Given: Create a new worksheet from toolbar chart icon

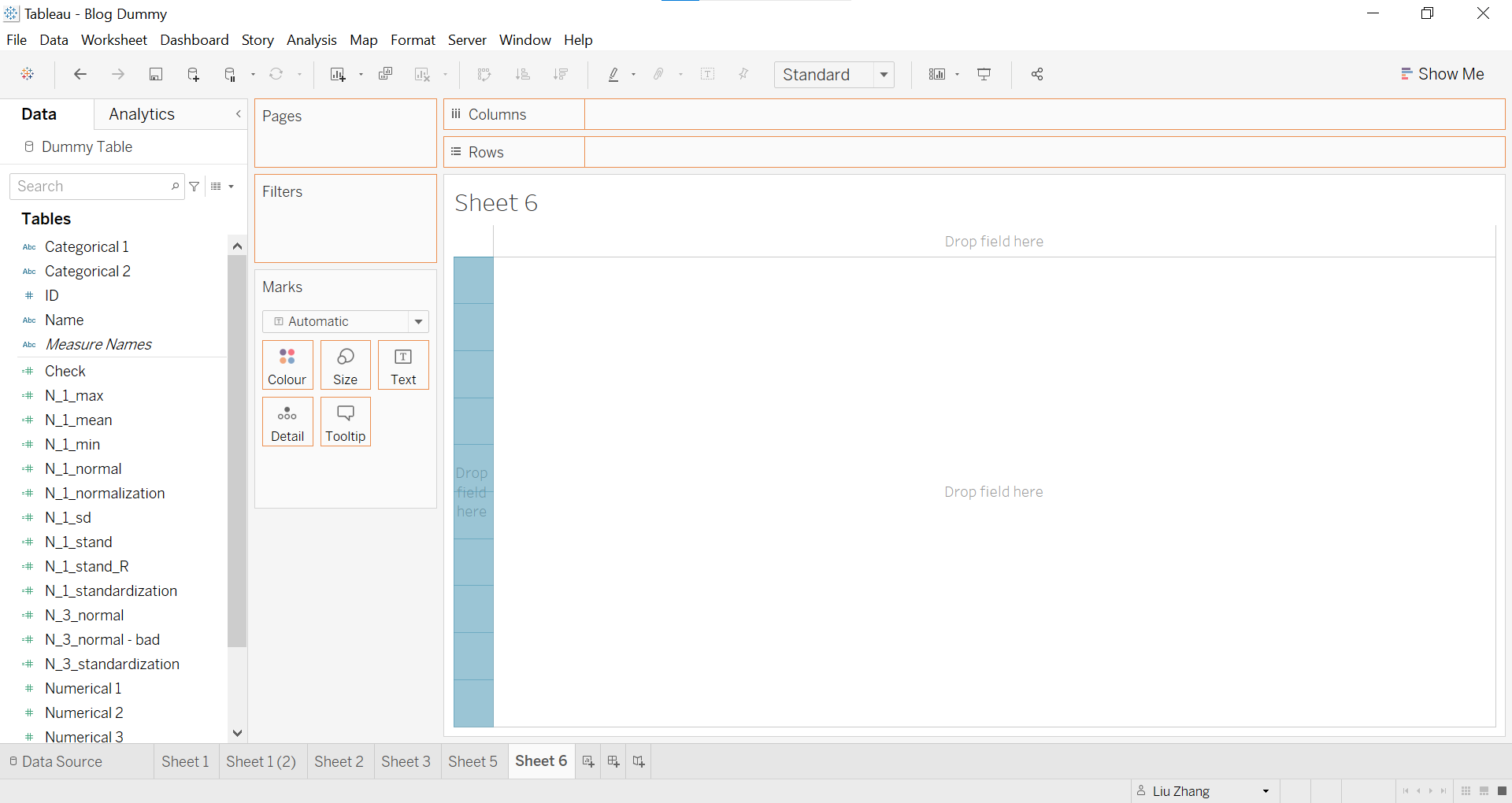Looking at the screenshot, I should [338, 74].
